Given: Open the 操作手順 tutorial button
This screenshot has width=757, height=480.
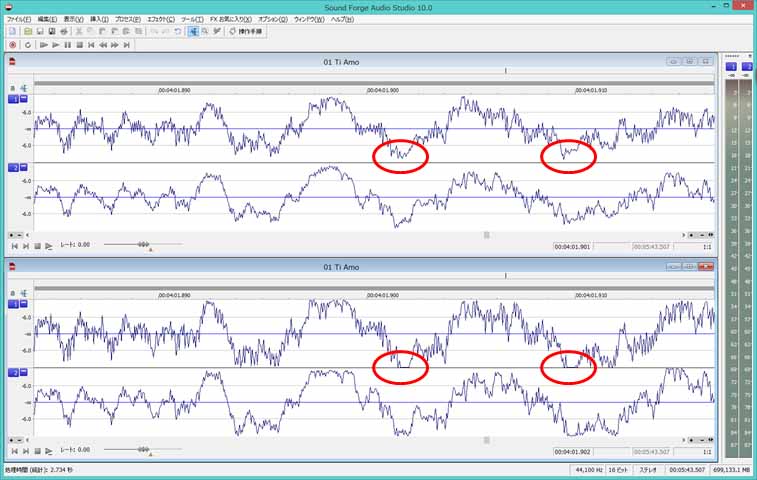Looking at the screenshot, I should tap(246, 31).
